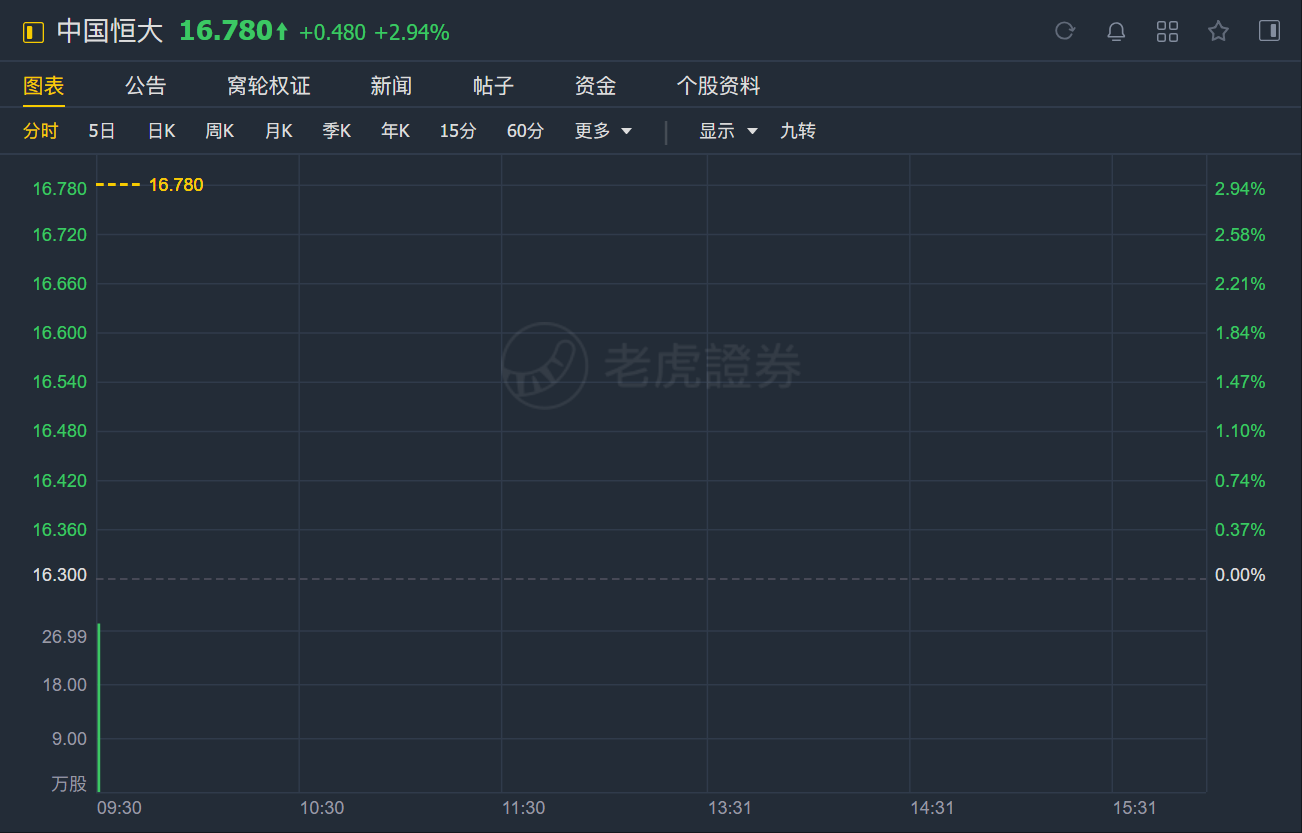Click the 16.300 previous close label
The width and height of the screenshot is (1302, 833).
click(x=60, y=575)
